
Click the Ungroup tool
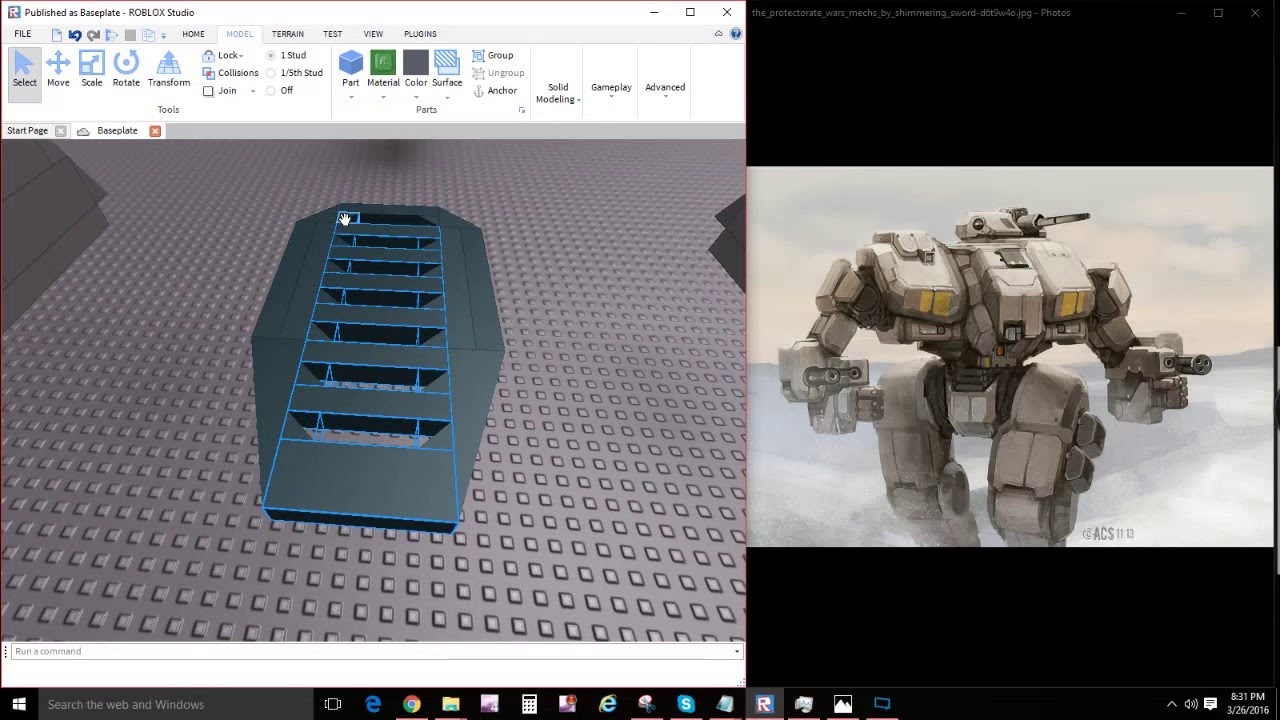pyautogui.click(x=498, y=73)
